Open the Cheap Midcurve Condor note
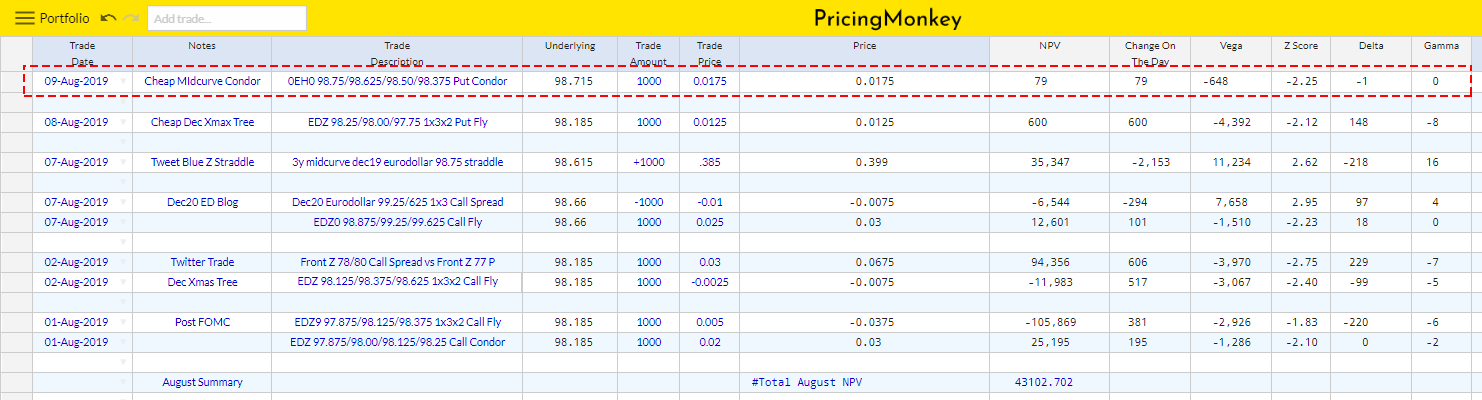This screenshot has width=1482, height=400. pos(202,81)
